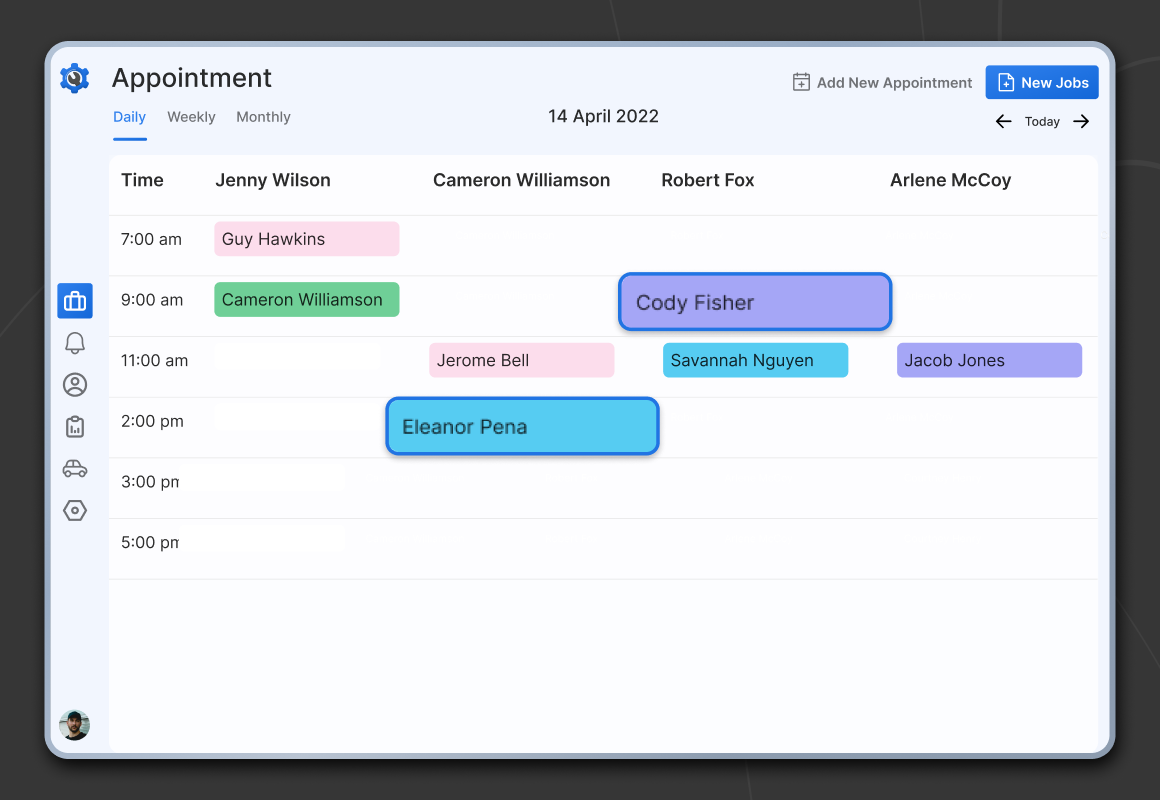Open Jerome Bell appointment
The width and height of the screenshot is (1160, 800).
tap(522, 360)
